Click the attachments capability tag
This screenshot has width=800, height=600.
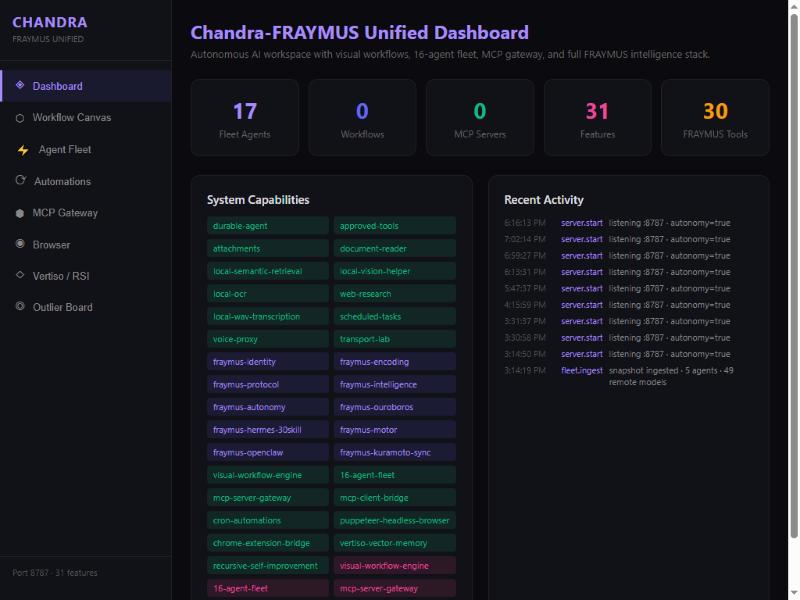[268, 248]
